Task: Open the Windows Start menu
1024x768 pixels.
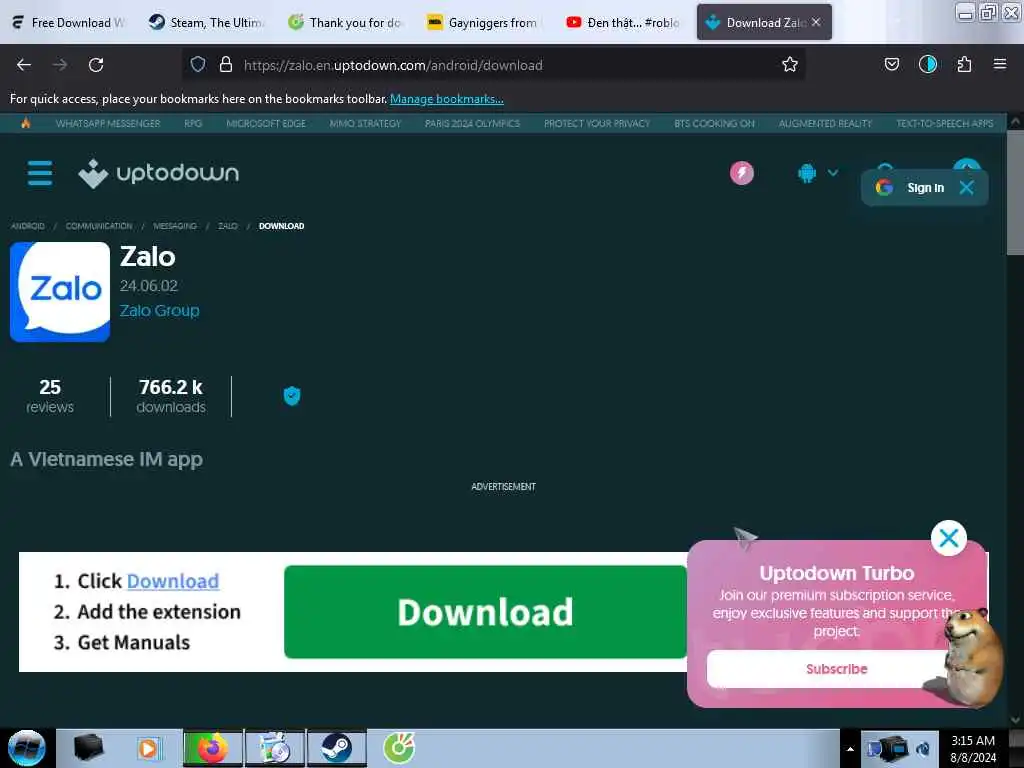Action: click(x=26, y=748)
